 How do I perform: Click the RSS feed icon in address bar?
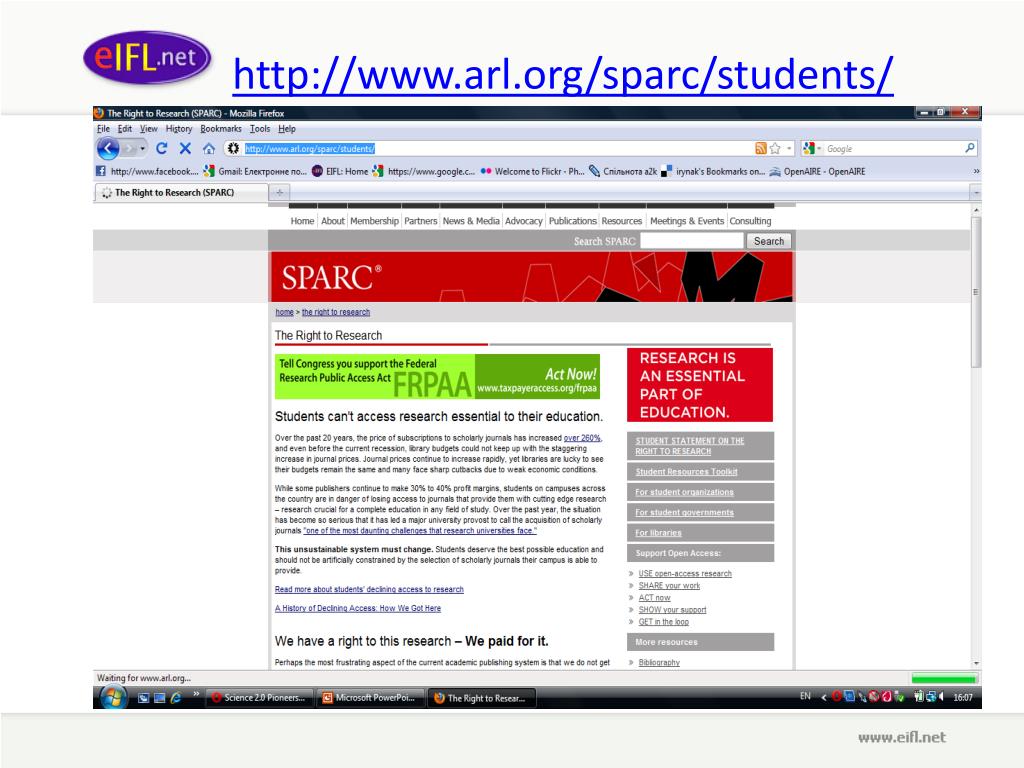click(x=760, y=149)
